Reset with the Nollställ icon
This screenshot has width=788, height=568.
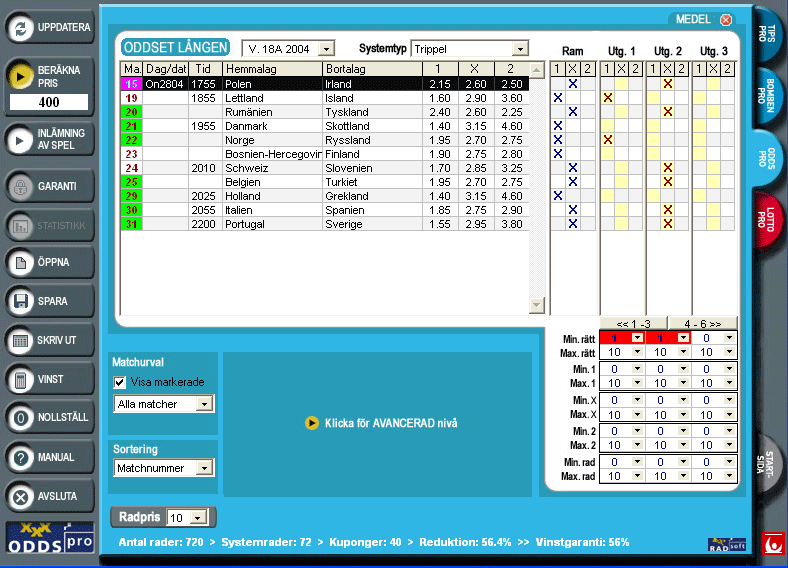pos(20,418)
